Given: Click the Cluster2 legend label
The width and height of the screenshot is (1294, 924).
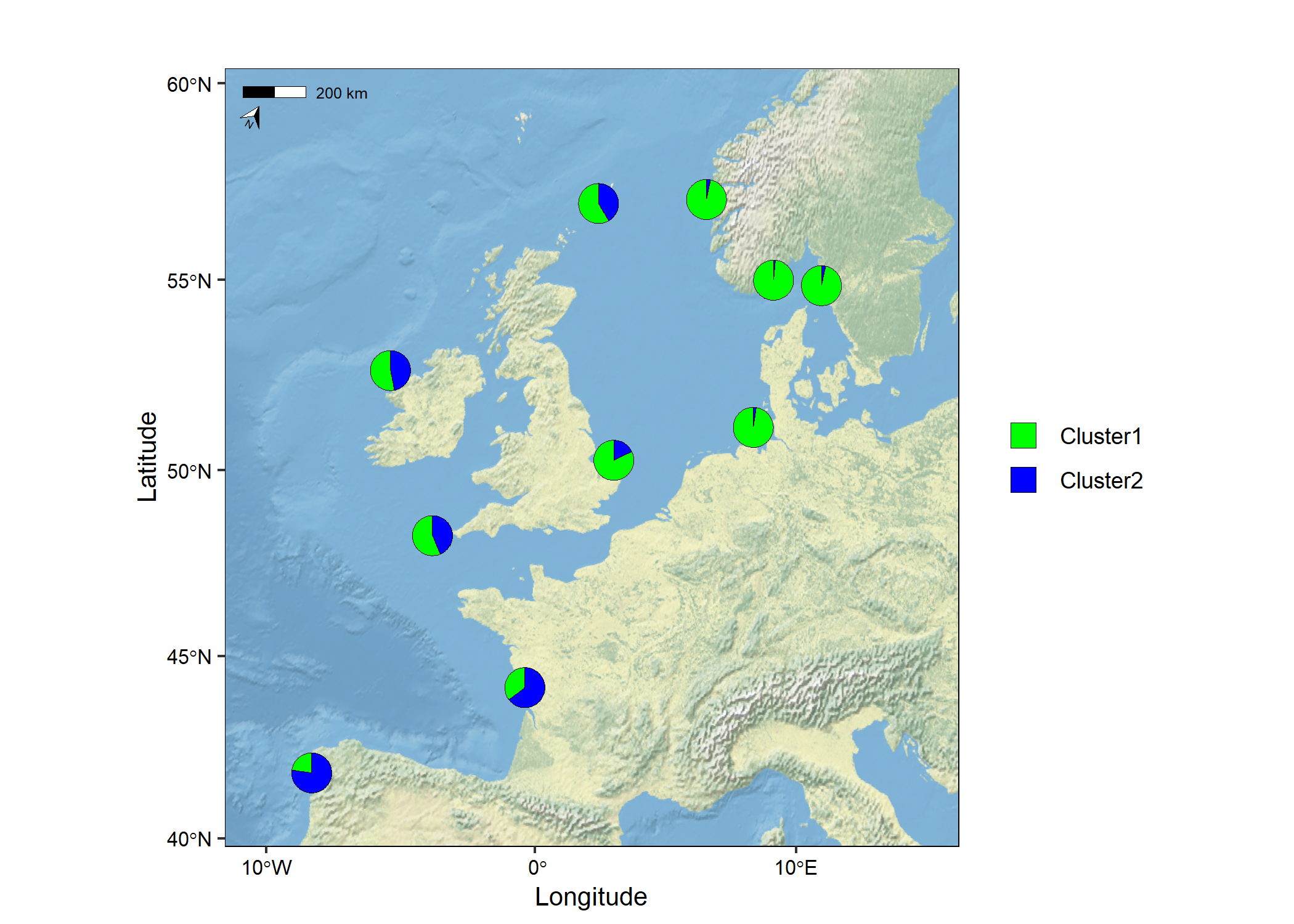Looking at the screenshot, I should click(1101, 480).
